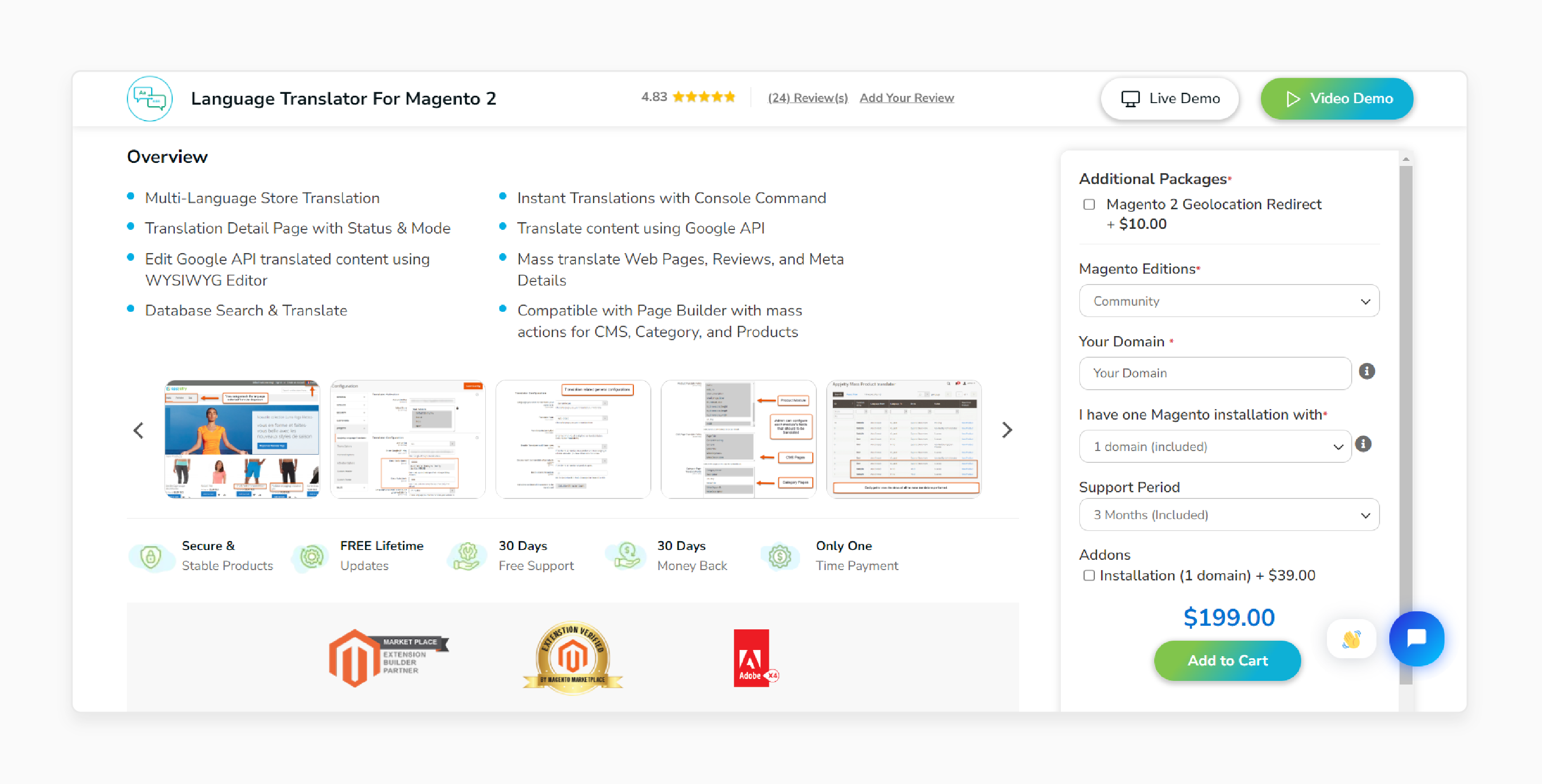Click the Adobe X4 badge
The image size is (1542, 784).
[x=756, y=658]
